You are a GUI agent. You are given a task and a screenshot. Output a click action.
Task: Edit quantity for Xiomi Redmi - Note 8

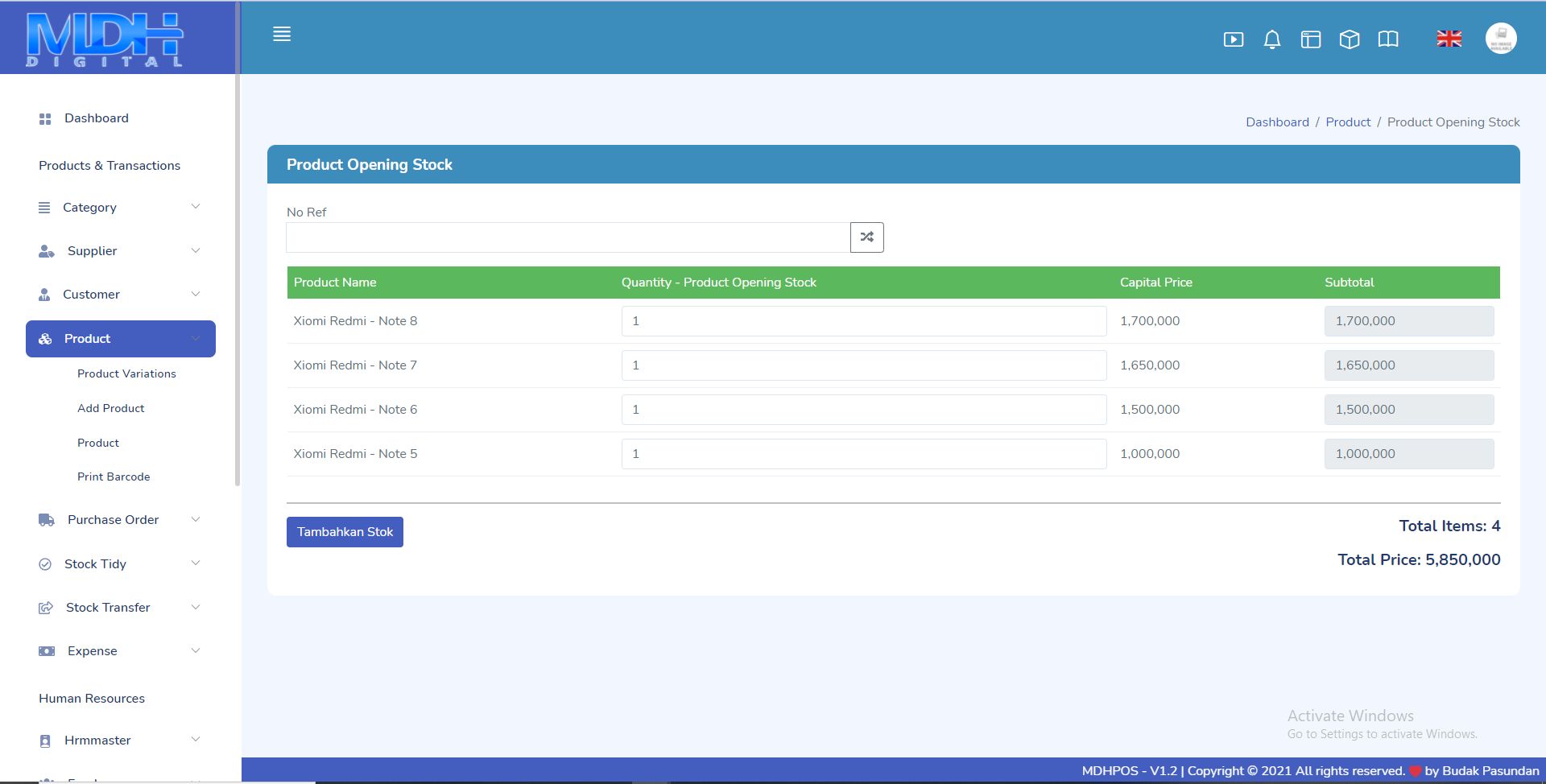point(864,321)
